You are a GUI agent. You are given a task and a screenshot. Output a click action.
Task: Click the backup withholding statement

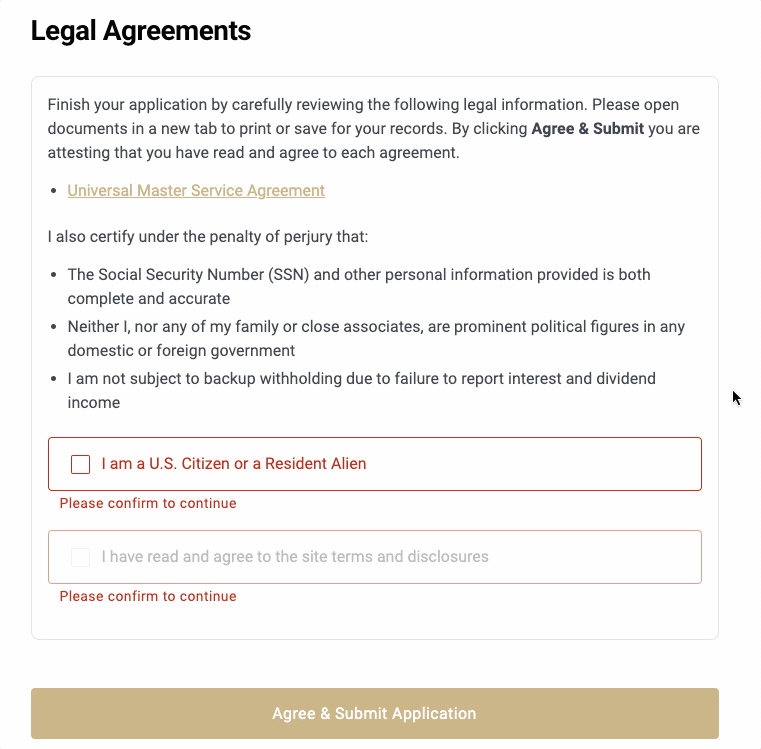tap(361, 379)
